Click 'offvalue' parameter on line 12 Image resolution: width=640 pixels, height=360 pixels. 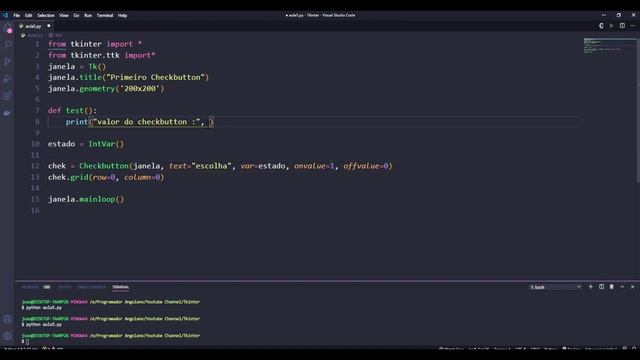(362, 166)
